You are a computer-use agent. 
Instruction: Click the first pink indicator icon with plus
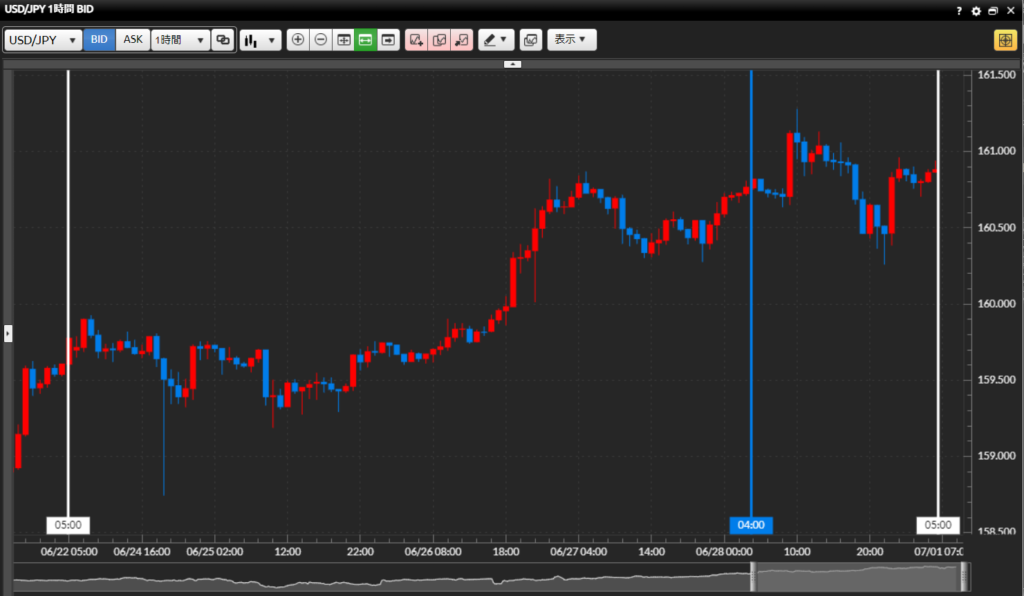pyautogui.click(x=416, y=40)
